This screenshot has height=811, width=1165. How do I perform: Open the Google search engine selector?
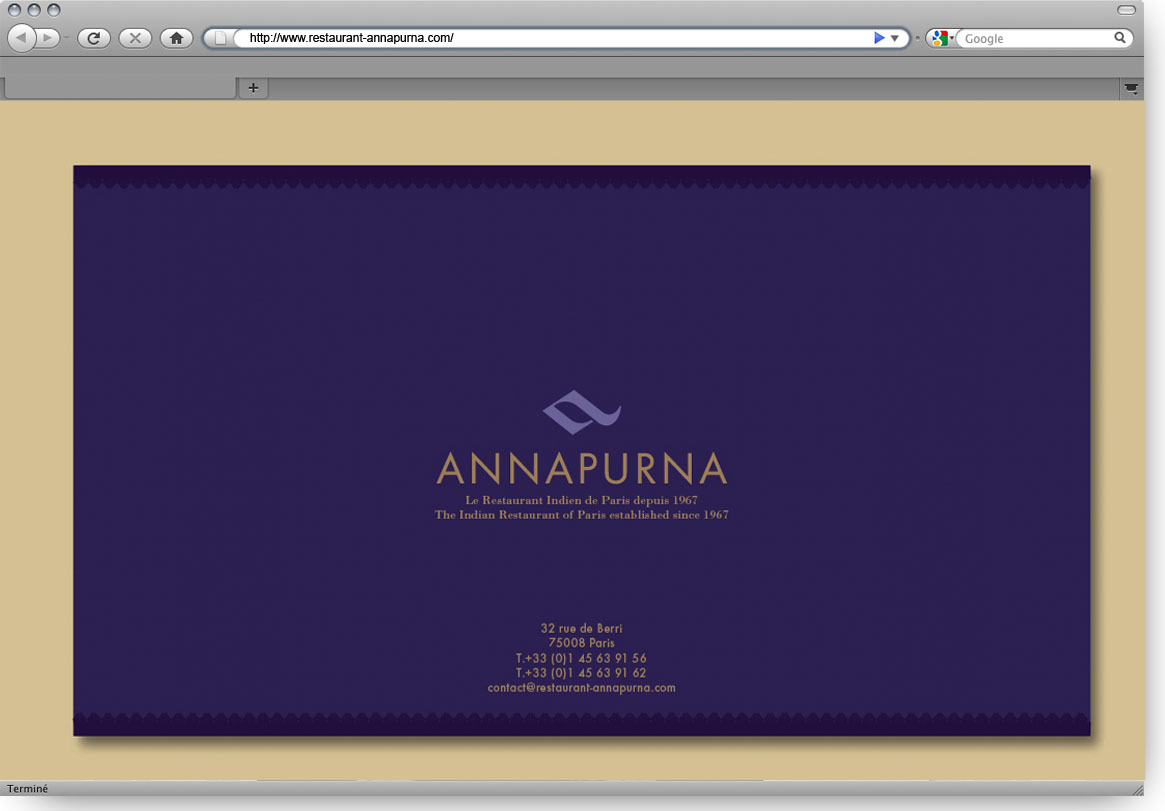[941, 39]
